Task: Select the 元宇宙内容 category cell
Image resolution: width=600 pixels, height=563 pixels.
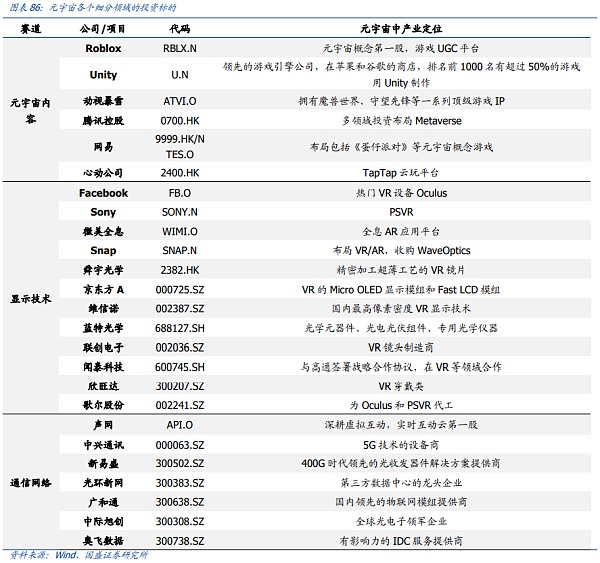Action: click(31, 111)
